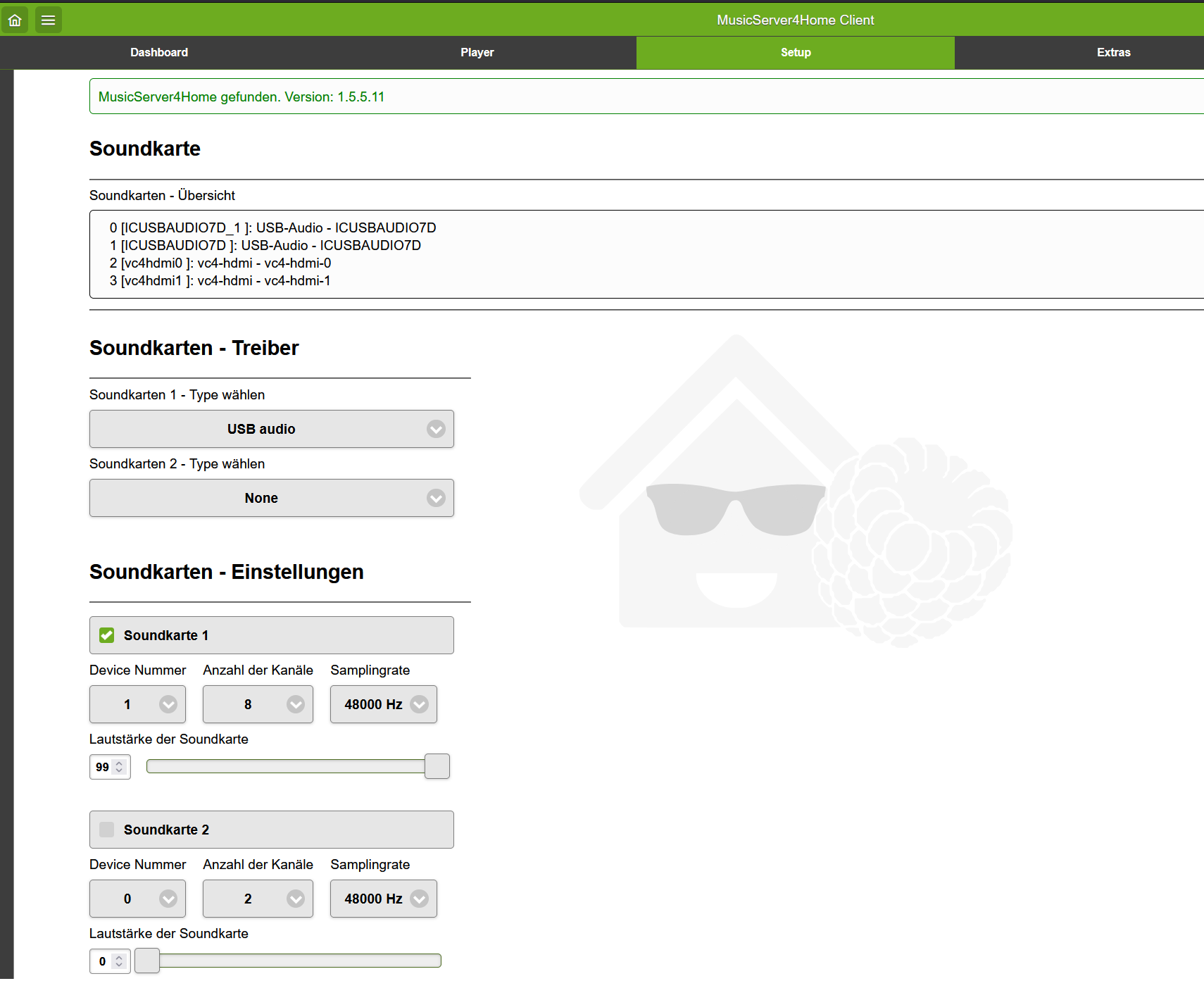Image resolution: width=1204 pixels, height=981 pixels.
Task: Select the Setup tab
Action: point(796,52)
